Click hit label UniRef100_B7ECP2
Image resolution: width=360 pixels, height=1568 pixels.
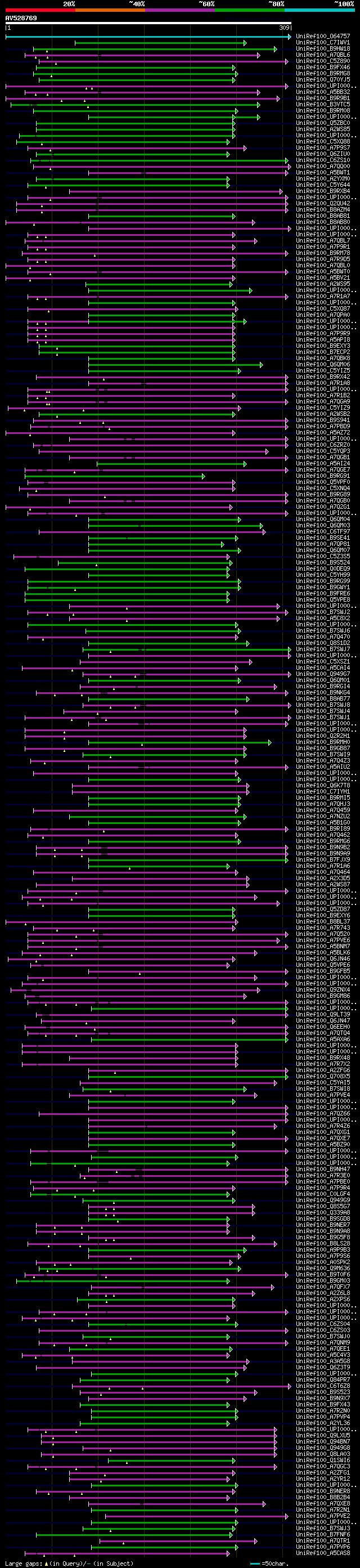click(x=323, y=352)
